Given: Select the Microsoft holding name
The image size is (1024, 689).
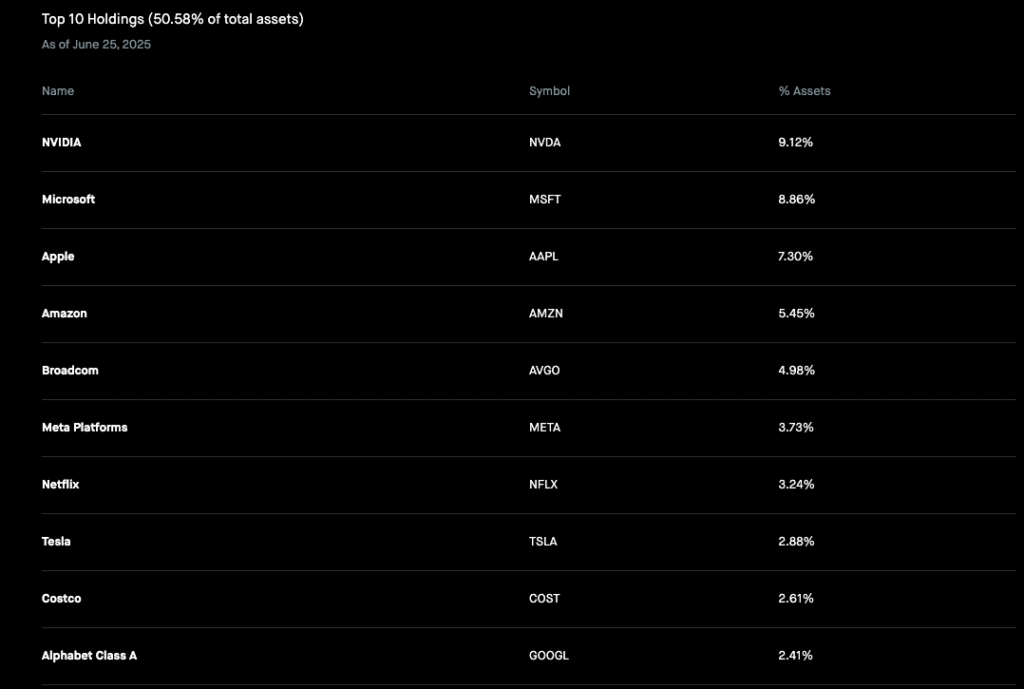Looking at the screenshot, I should 68,199.
